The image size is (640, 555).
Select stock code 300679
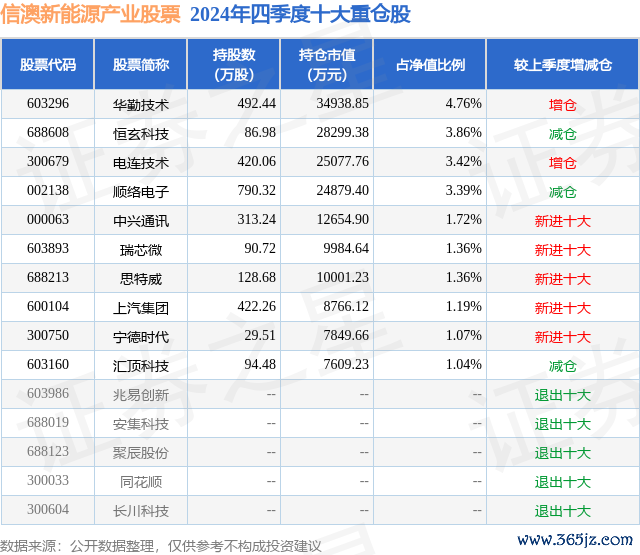[48, 162]
